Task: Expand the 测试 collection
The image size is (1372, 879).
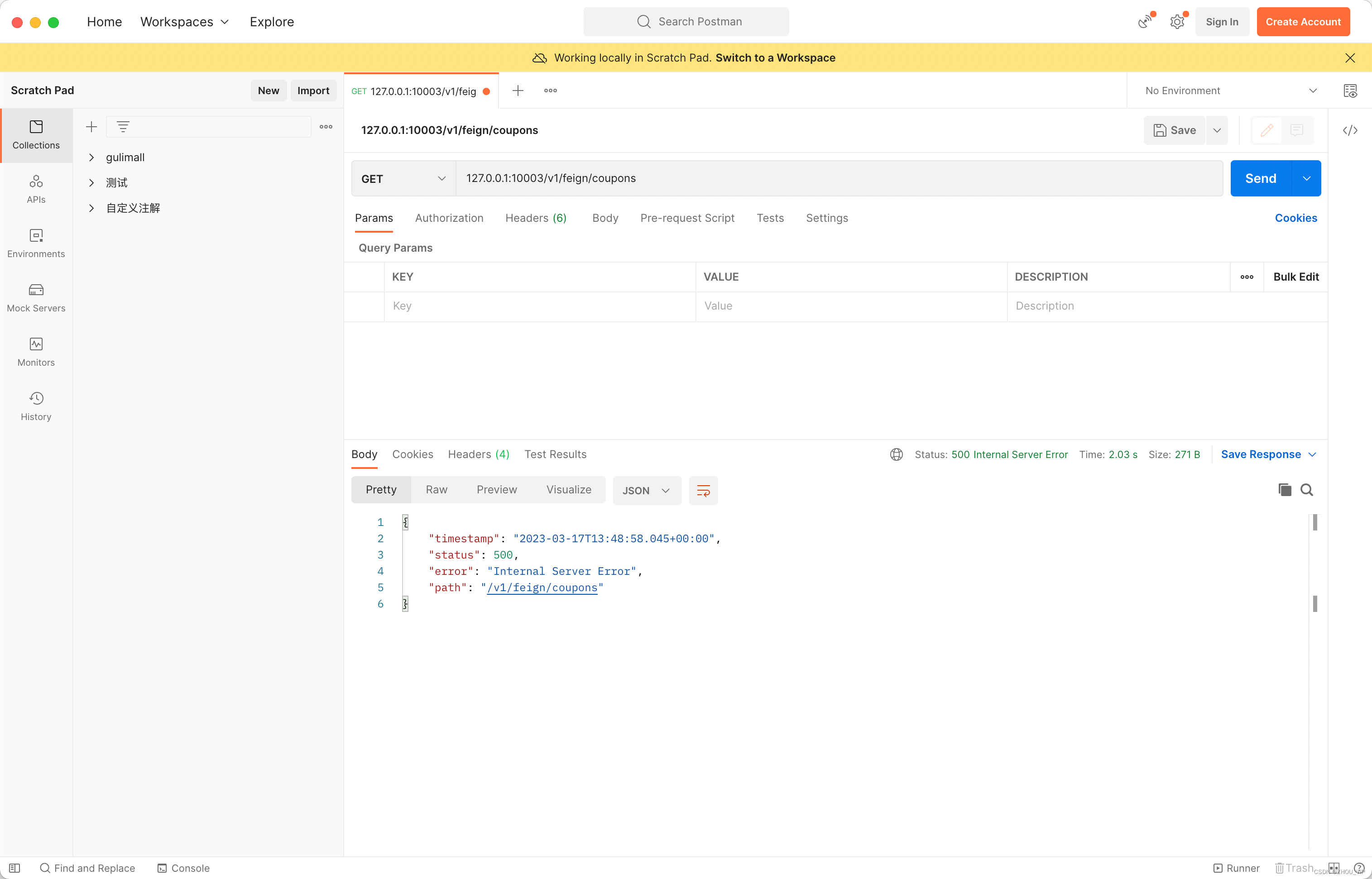Action: pos(91,183)
